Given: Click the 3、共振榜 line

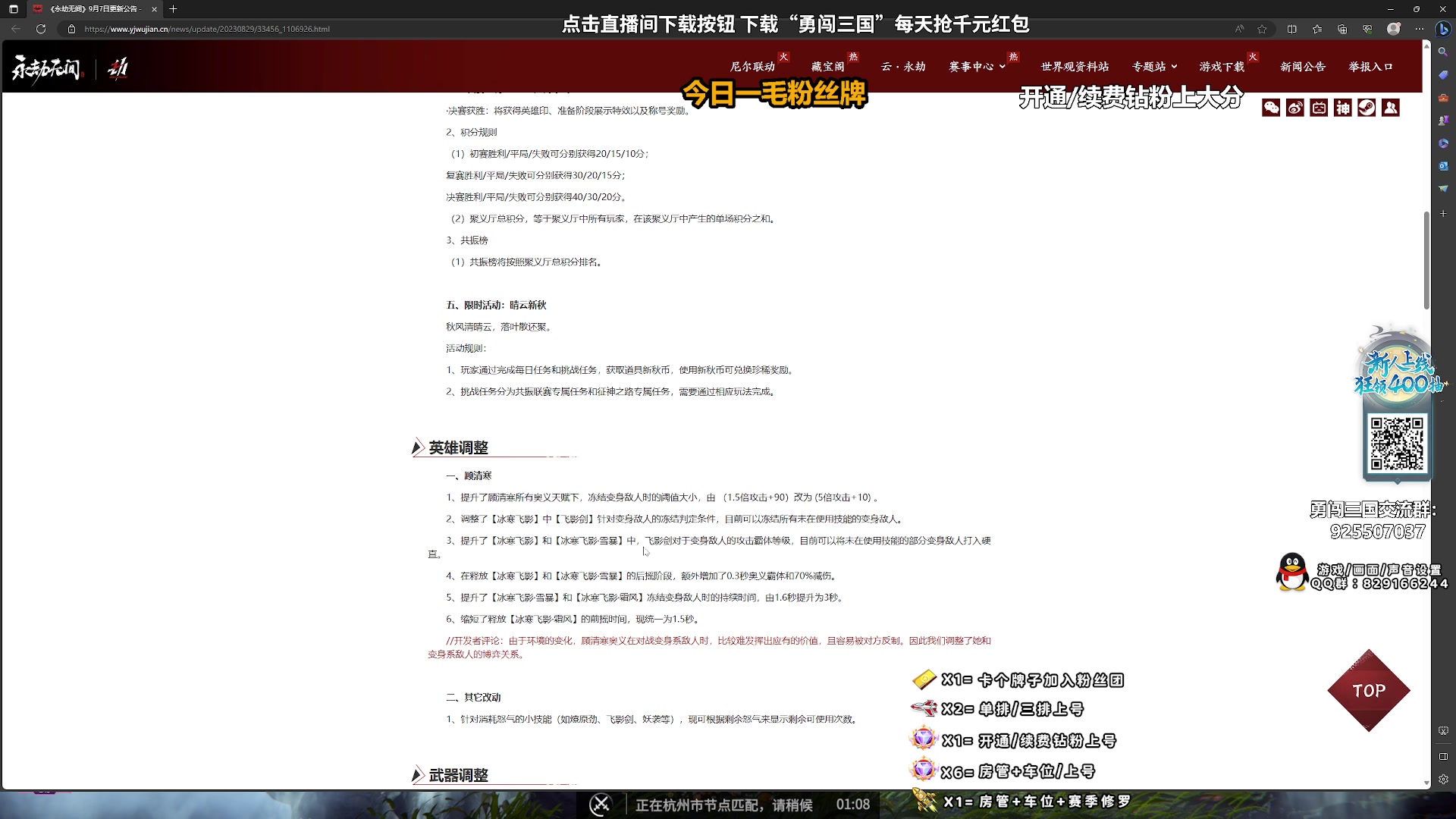Looking at the screenshot, I should [467, 240].
